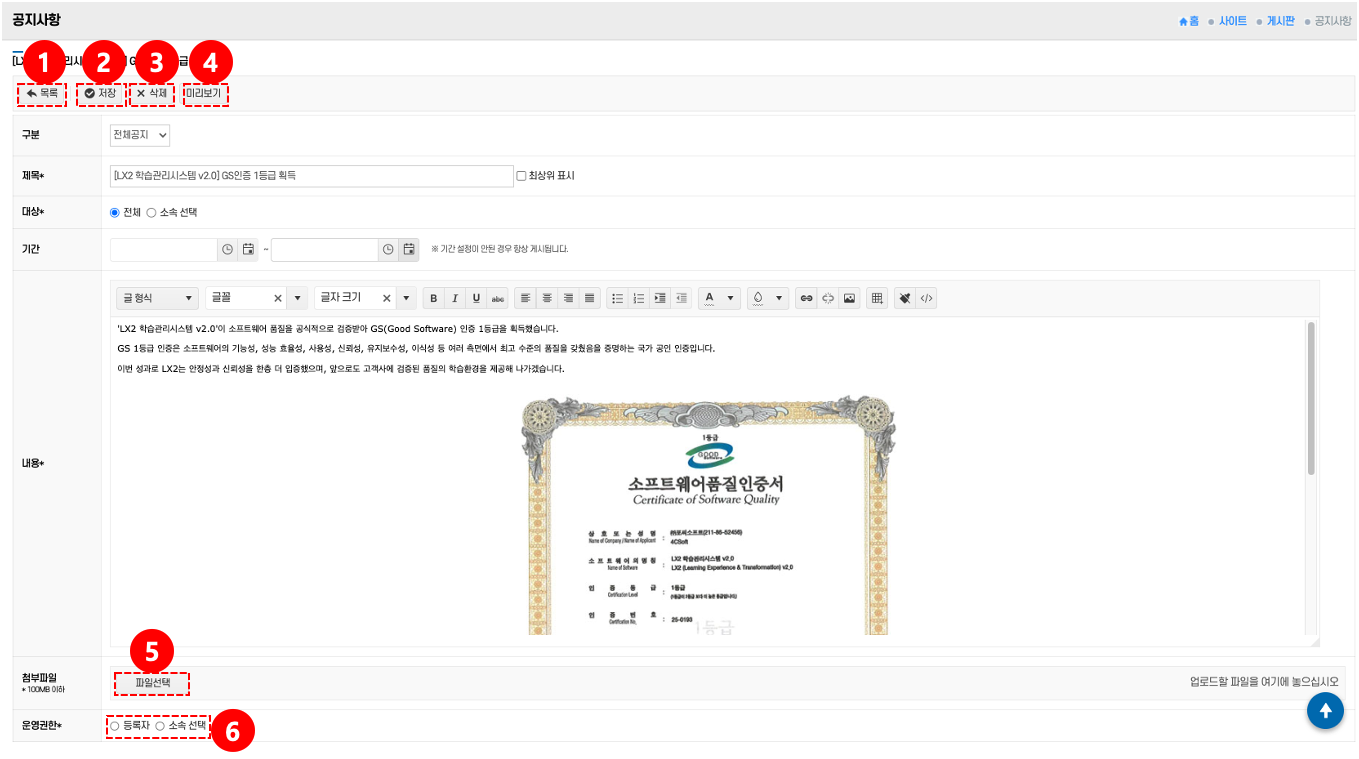Click the insert hyperlink icon
Viewport: 1359px width, 759px height.
[806, 298]
